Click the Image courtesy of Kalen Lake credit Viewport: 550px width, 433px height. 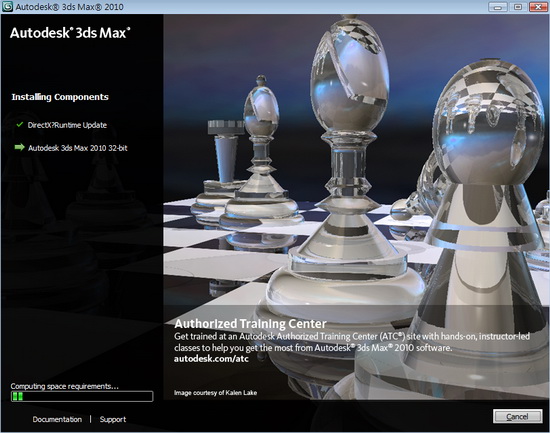pos(215,393)
